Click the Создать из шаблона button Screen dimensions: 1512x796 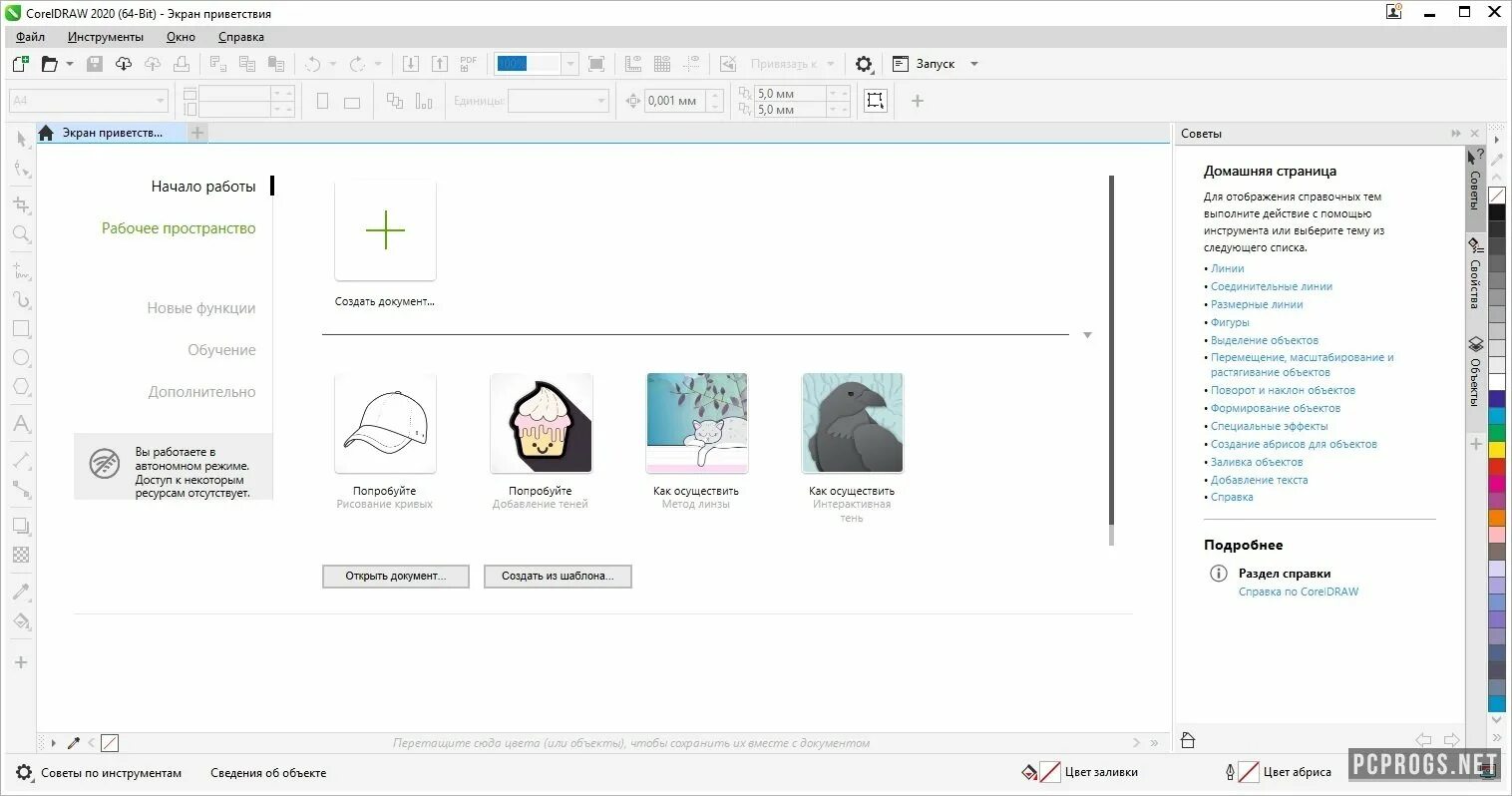pyautogui.click(x=558, y=576)
